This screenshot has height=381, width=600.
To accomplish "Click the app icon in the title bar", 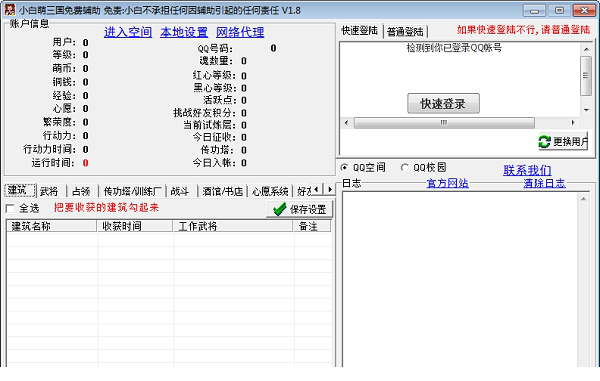I will pyautogui.click(x=10, y=10).
